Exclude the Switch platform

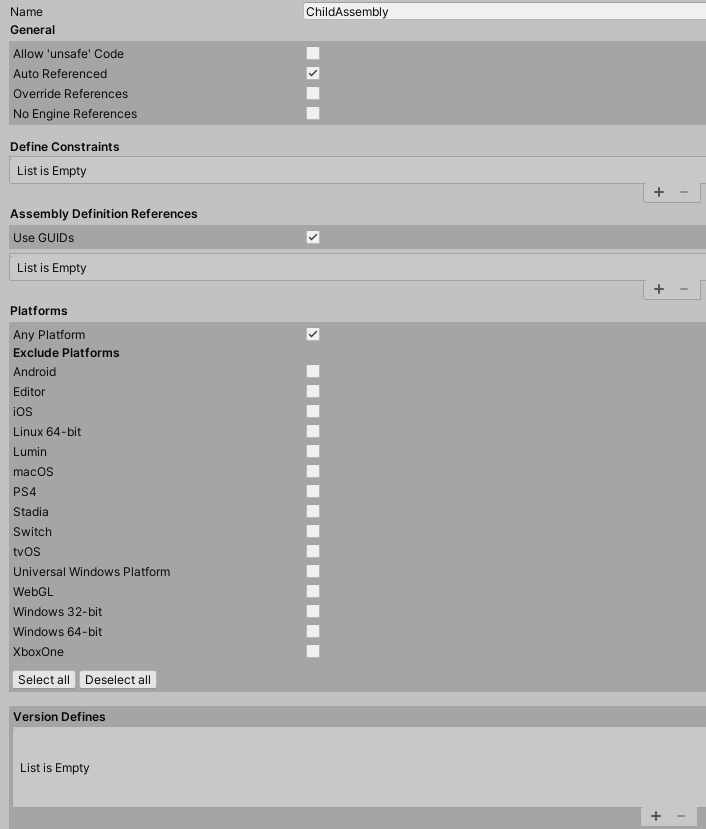tap(313, 532)
